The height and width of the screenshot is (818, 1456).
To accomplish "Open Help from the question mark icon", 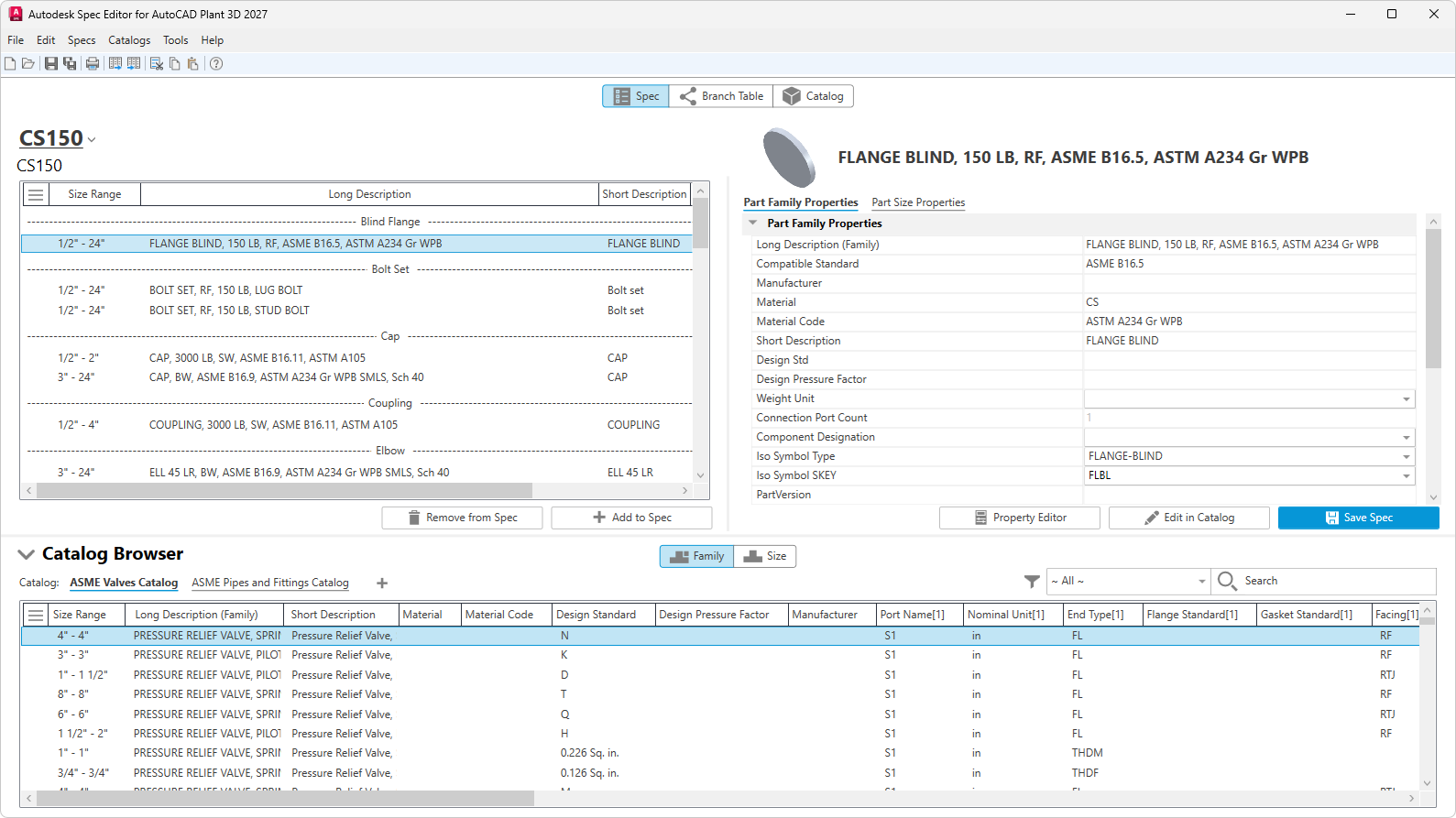I will coord(216,63).
